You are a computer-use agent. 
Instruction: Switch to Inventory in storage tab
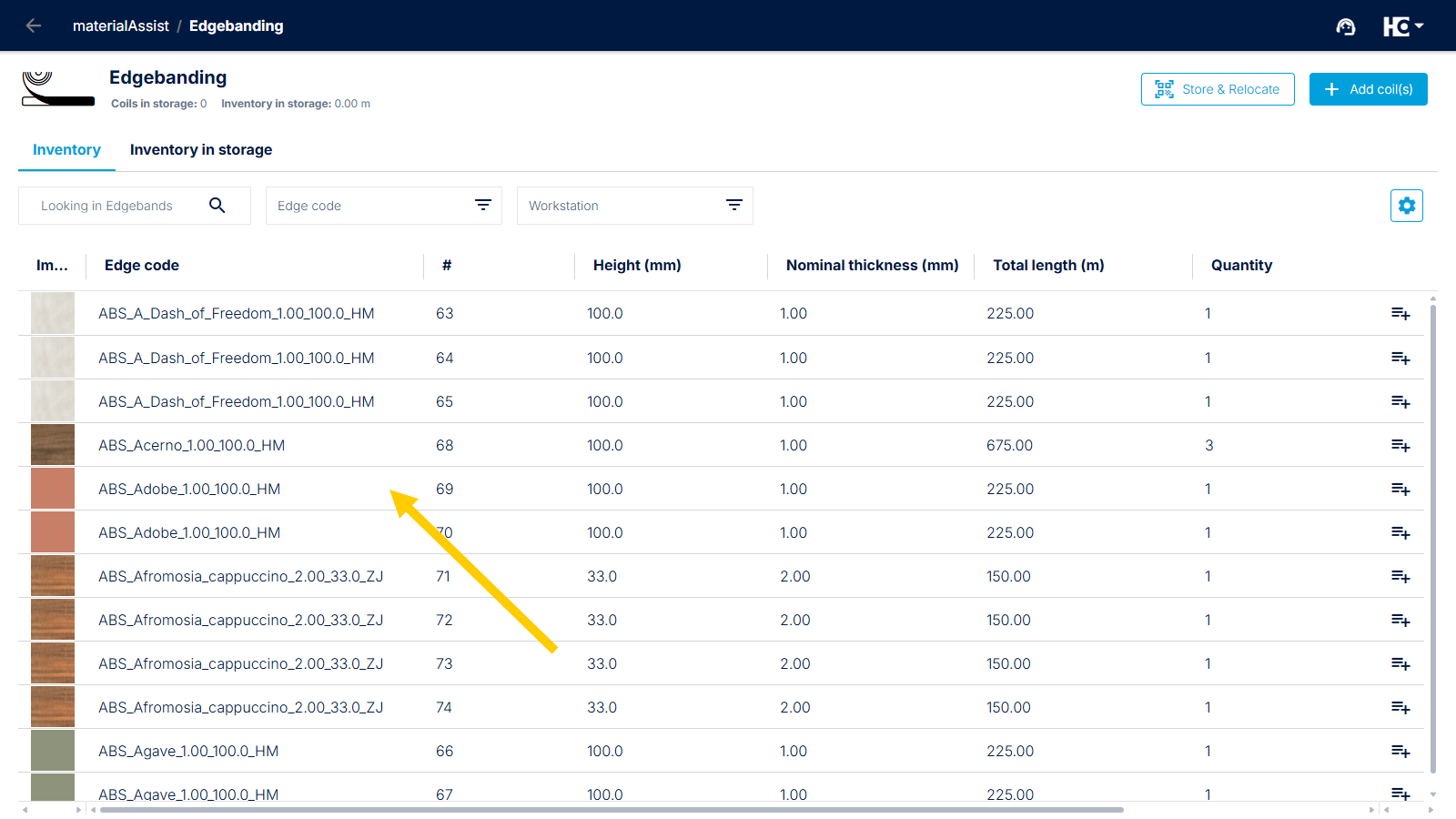[201, 150]
